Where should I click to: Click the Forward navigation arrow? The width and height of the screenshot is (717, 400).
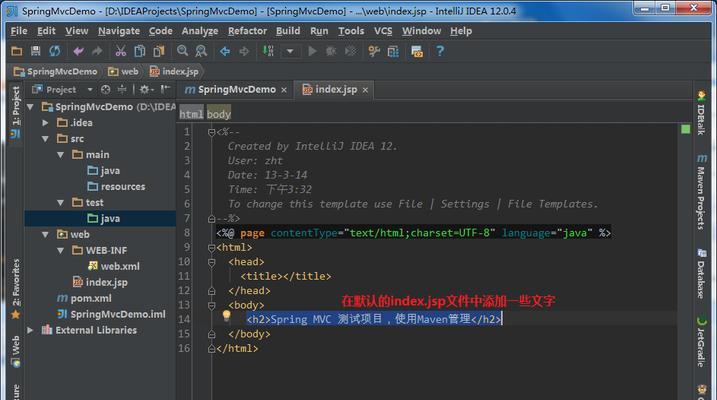pyautogui.click(x=244, y=51)
